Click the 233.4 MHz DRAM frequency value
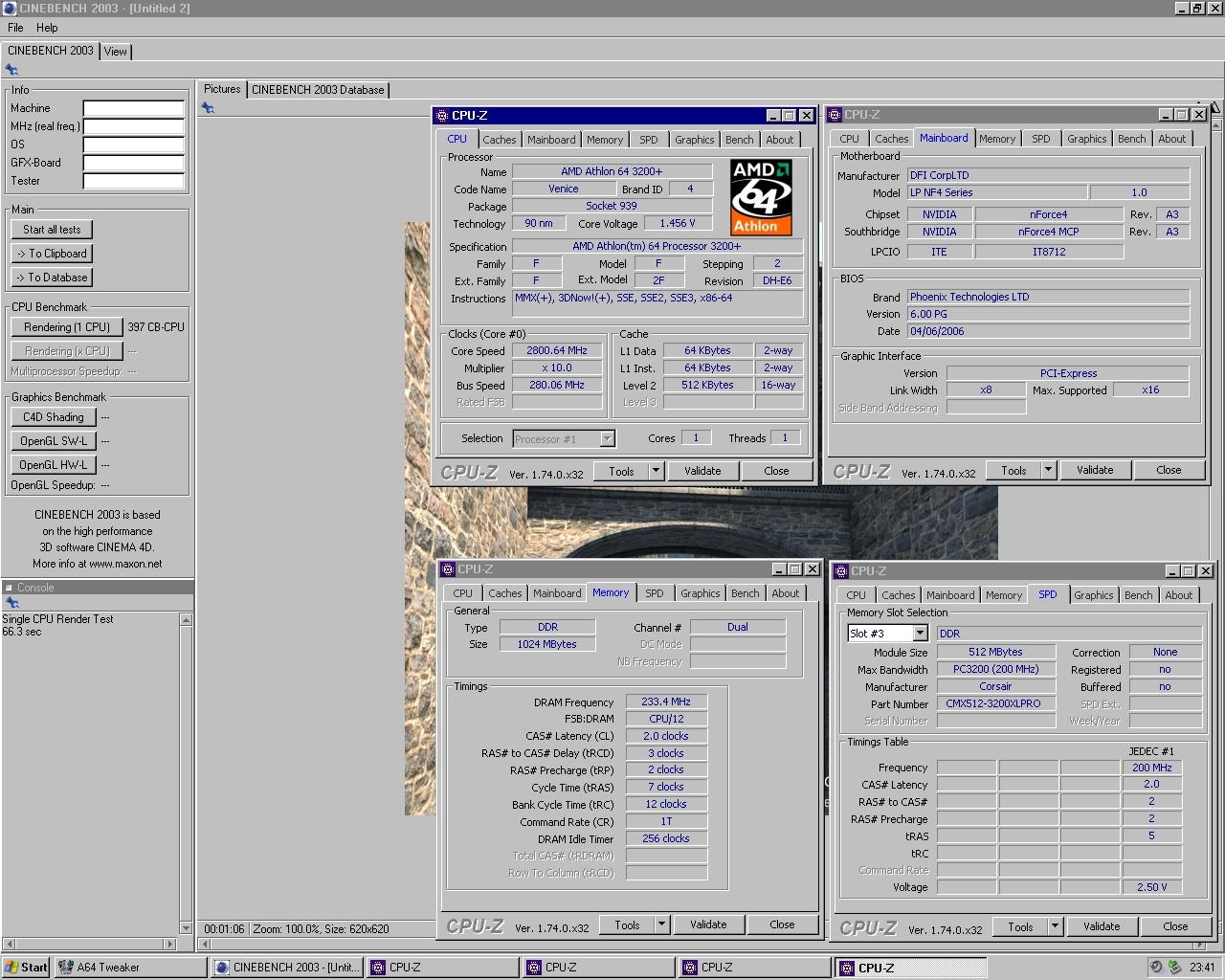Image resolution: width=1225 pixels, height=980 pixels. (666, 702)
